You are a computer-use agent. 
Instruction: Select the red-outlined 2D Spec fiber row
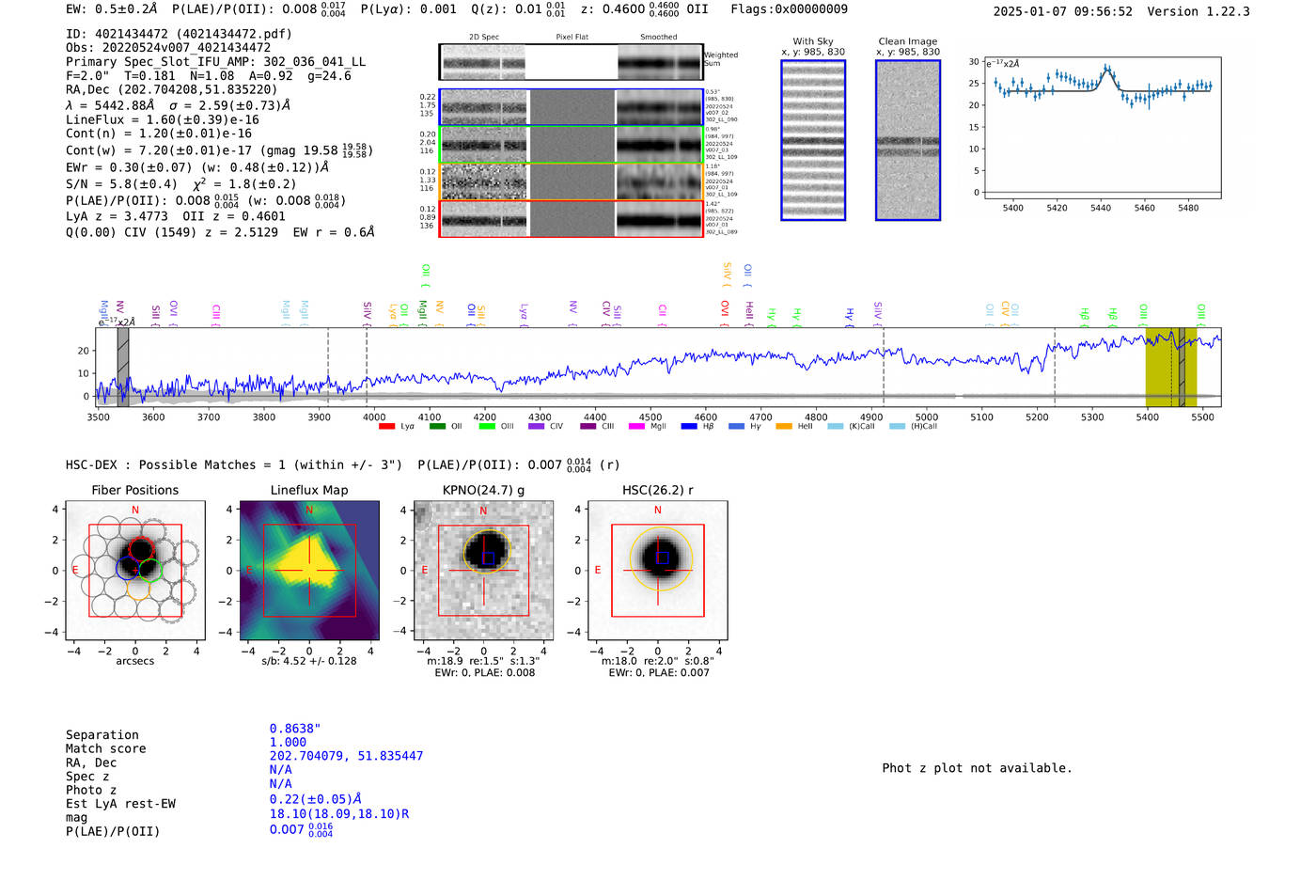[484, 219]
